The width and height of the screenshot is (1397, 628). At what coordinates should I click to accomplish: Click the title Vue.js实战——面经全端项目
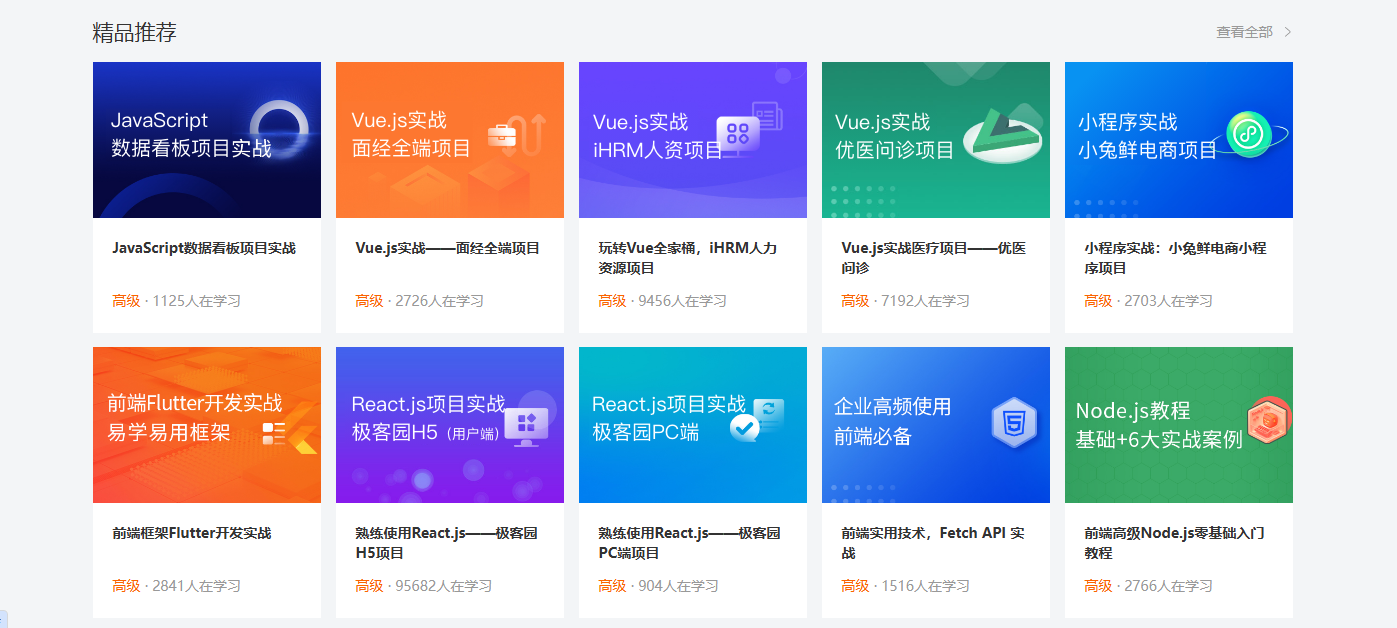(x=448, y=248)
